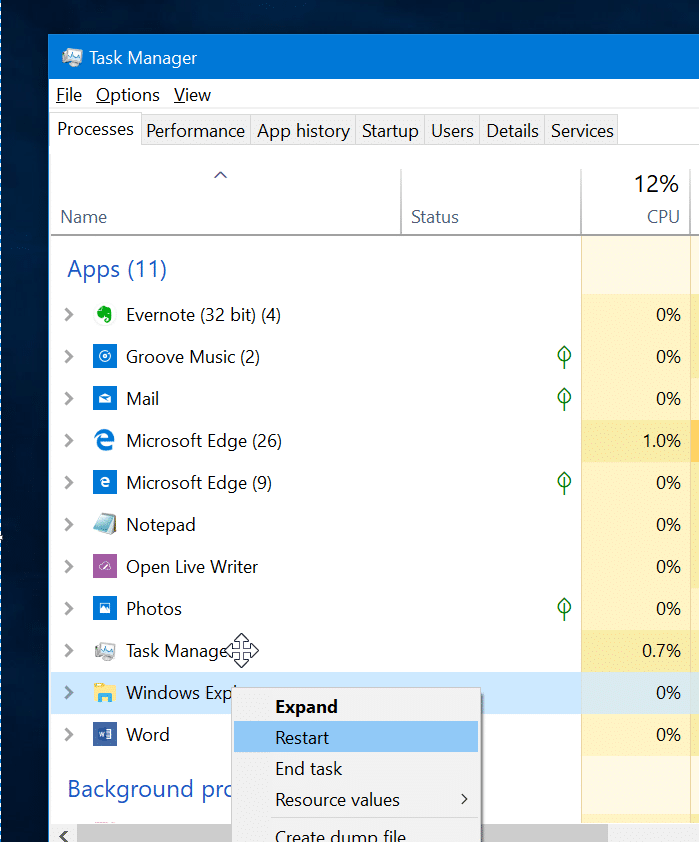Sort by the CPU column header

pyautogui.click(x=636, y=202)
